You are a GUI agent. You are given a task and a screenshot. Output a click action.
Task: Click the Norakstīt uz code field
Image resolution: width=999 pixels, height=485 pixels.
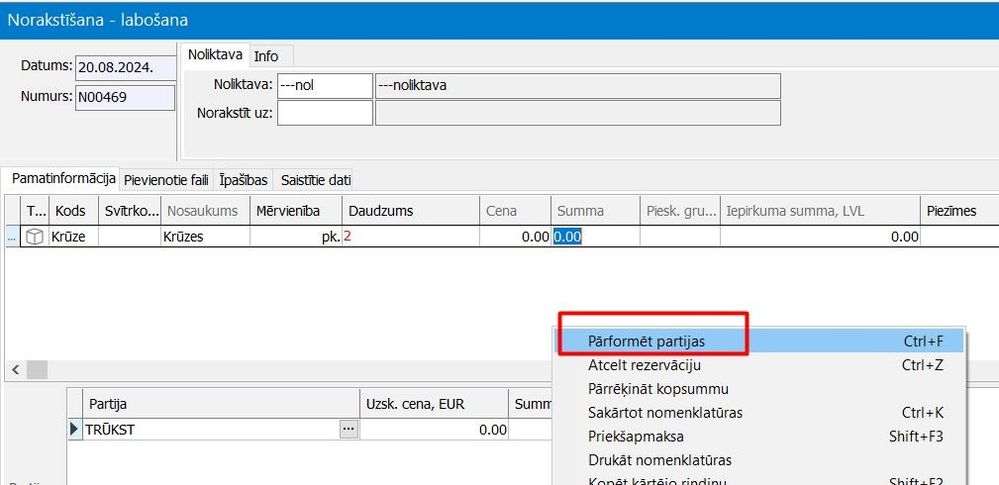click(x=325, y=113)
